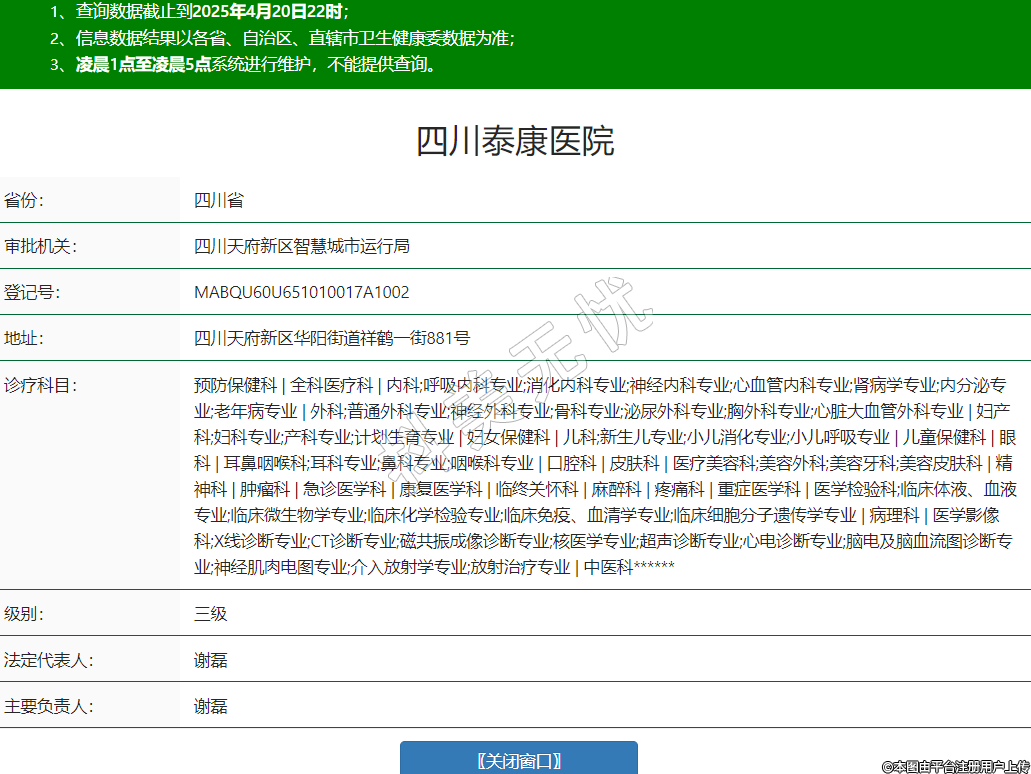Click the 关闭窗口 button
Screen dimensions: 1031x774
click(518, 760)
